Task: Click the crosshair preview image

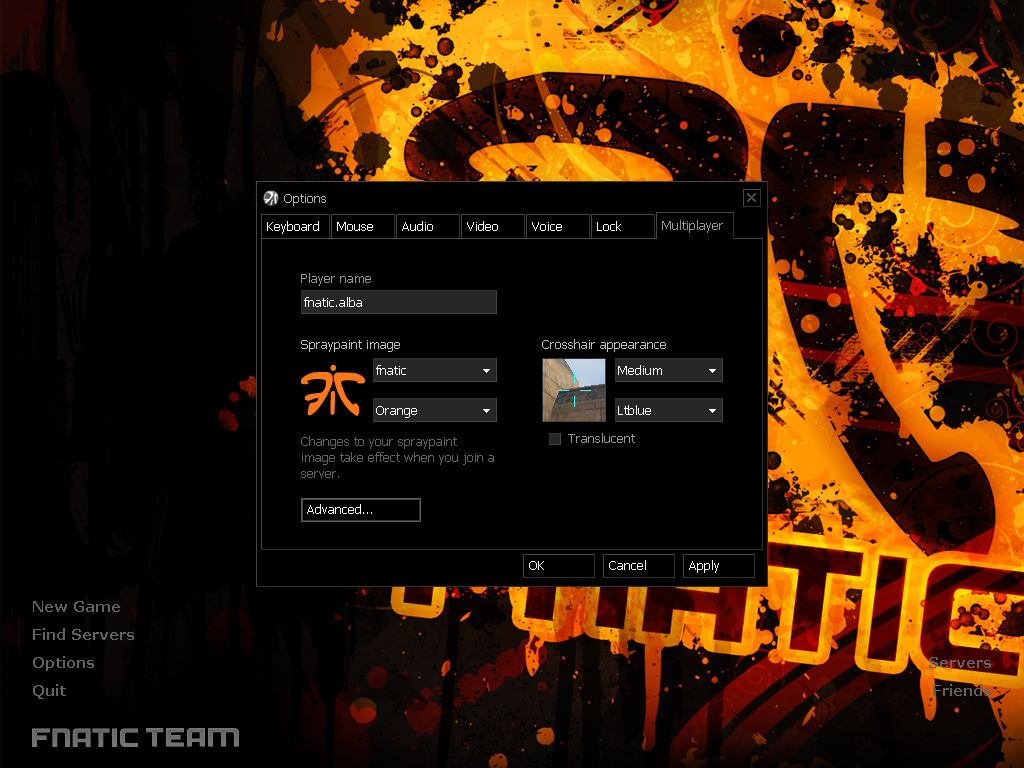Action: 574,390
